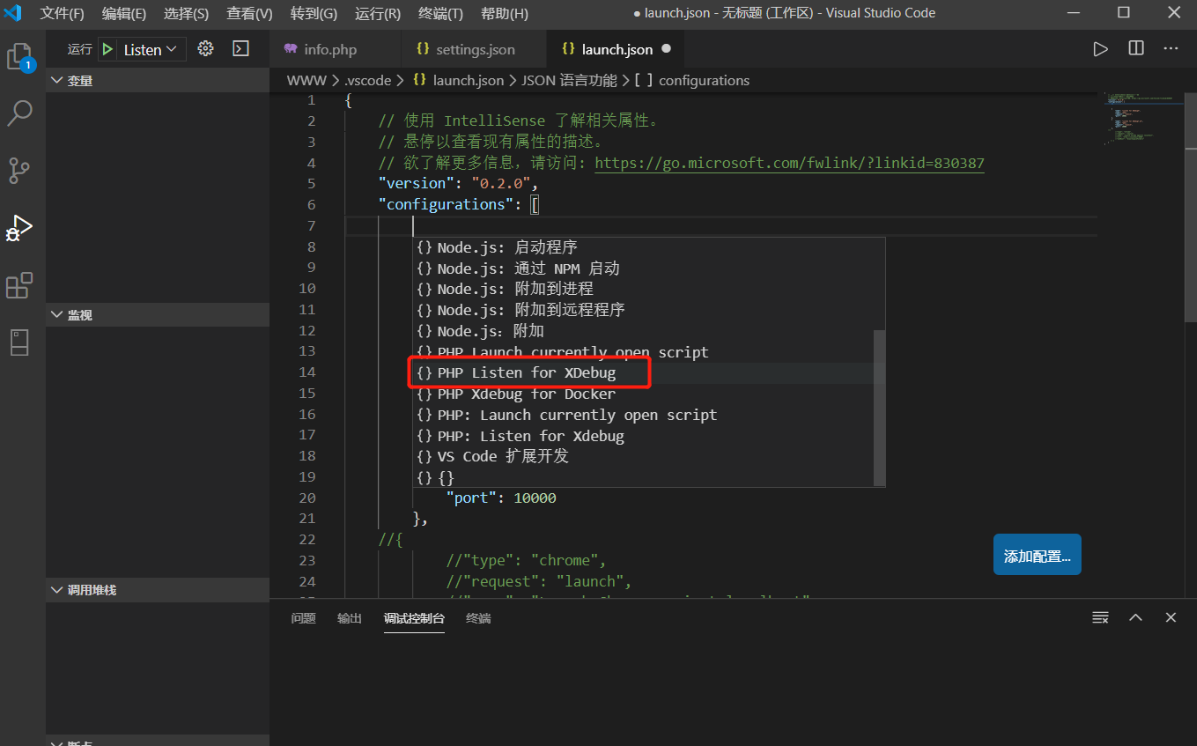Open debug console via the panel icon beside gear

pyautogui.click(x=239, y=47)
